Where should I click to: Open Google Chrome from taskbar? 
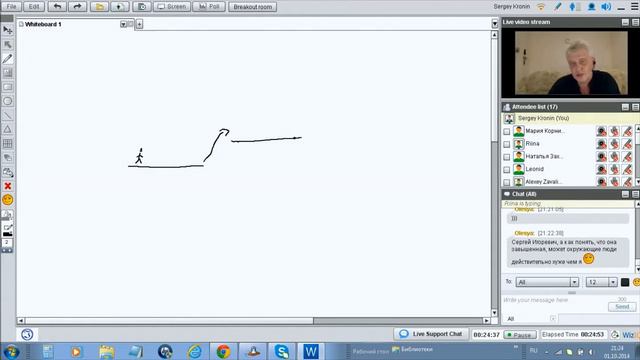pyautogui.click(x=223, y=351)
